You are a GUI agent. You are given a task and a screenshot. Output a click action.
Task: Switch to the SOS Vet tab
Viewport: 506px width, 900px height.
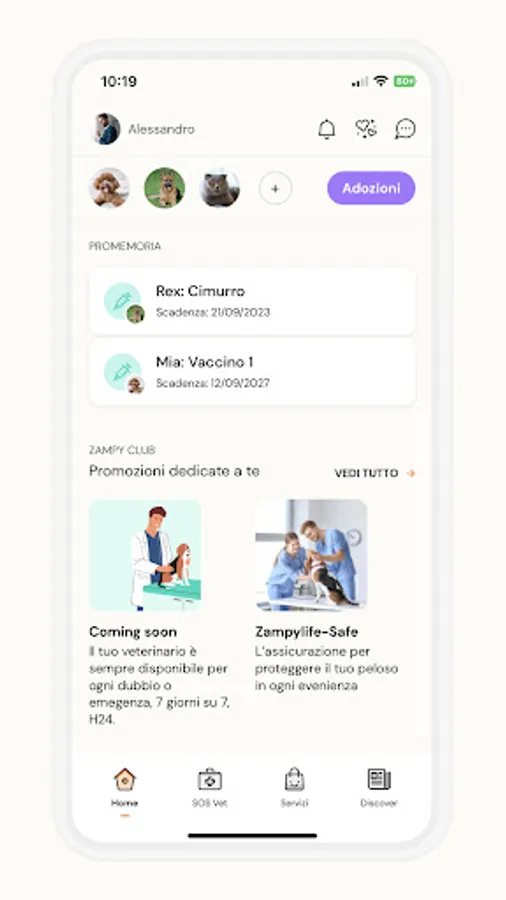(x=209, y=788)
